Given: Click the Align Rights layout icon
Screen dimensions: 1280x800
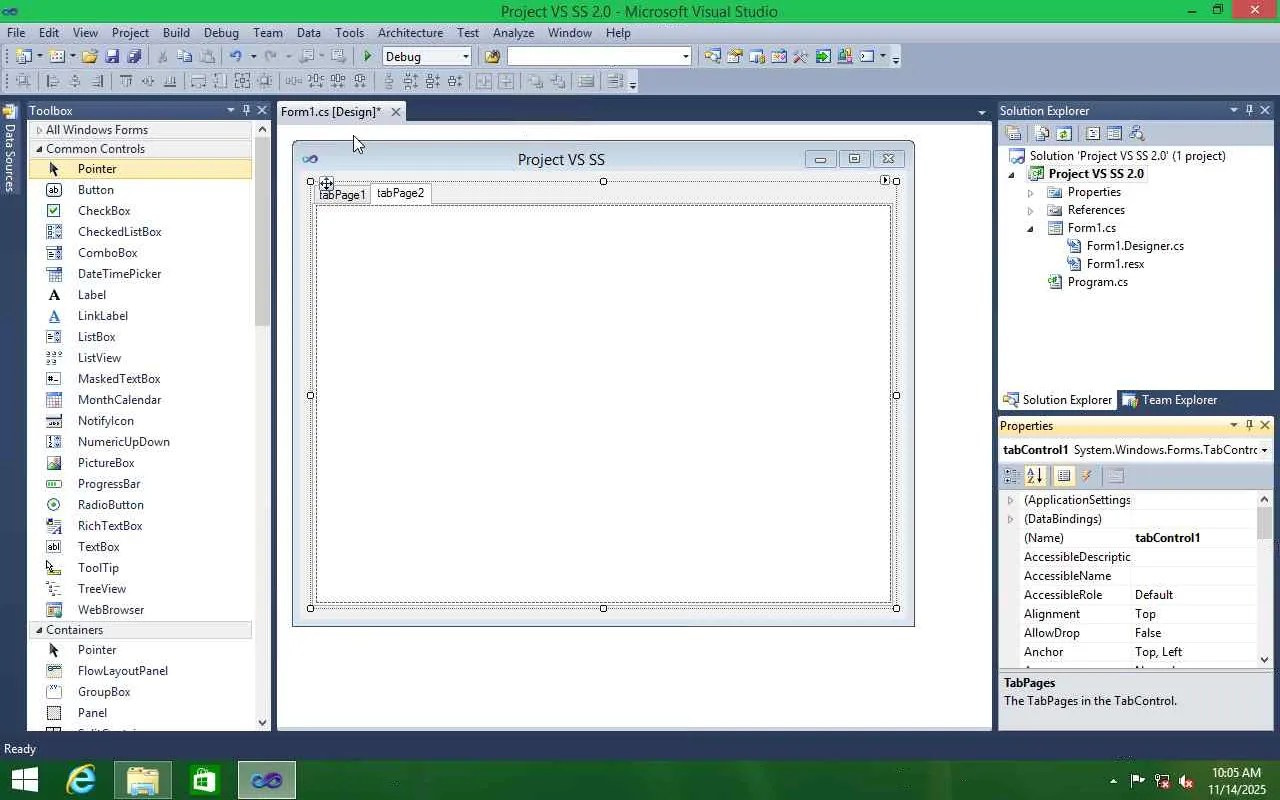Looking at the screenshot, I should (97, 82).
